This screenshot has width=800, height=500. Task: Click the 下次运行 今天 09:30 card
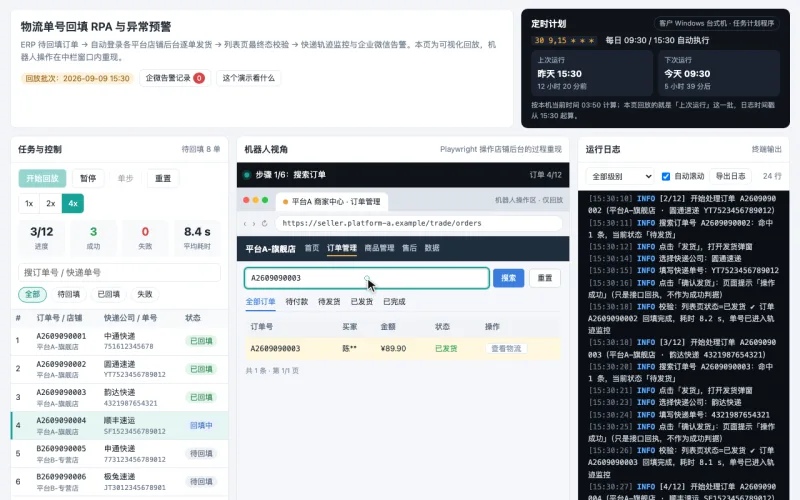(x=719, y=73)
